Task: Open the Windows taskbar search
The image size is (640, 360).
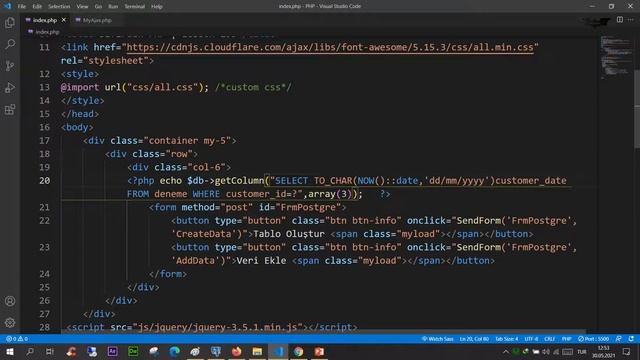Action: 30,351
